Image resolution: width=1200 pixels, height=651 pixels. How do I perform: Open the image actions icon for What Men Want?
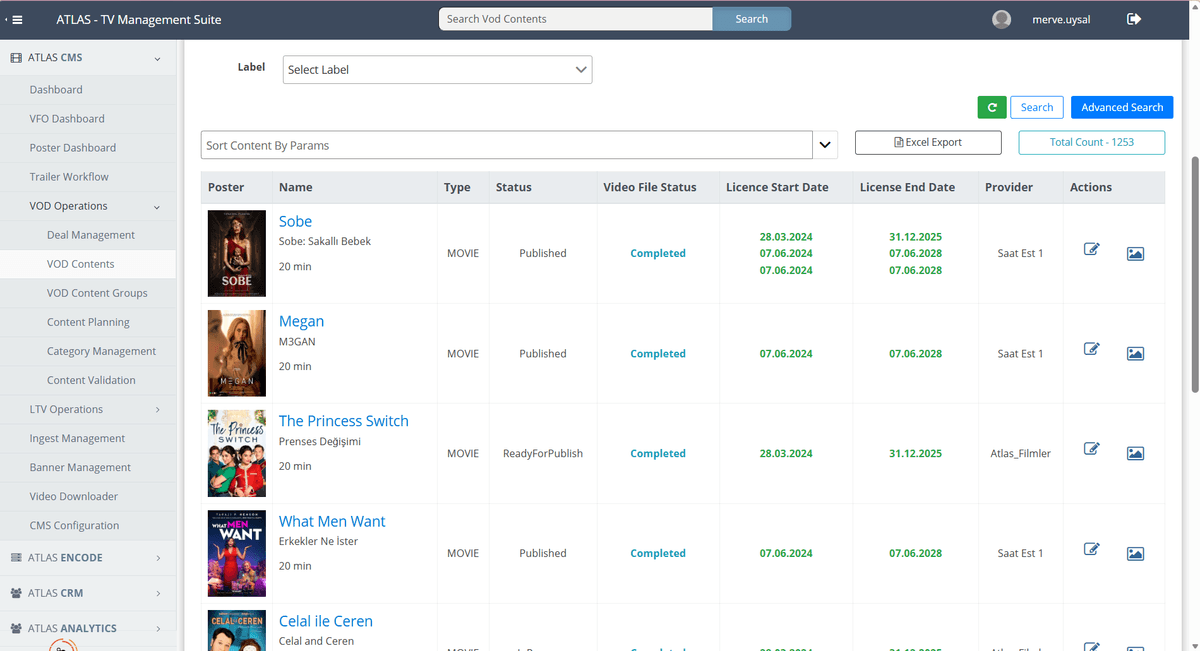point(1135,553)
